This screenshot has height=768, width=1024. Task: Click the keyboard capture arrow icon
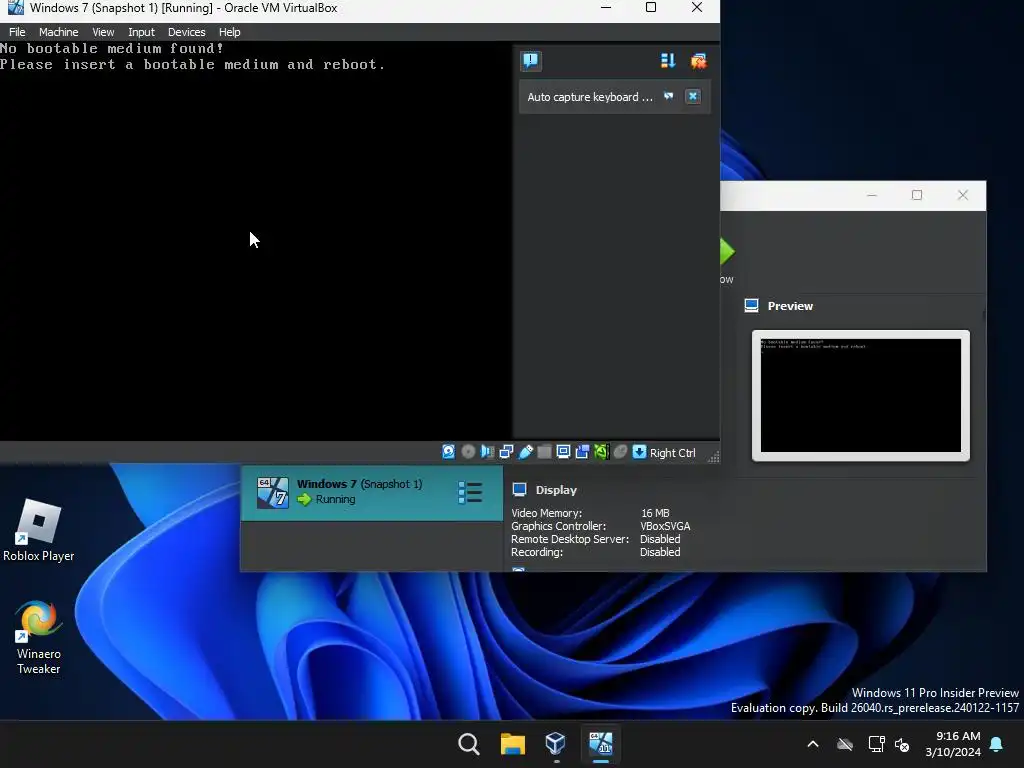click(x=639, y=452)
